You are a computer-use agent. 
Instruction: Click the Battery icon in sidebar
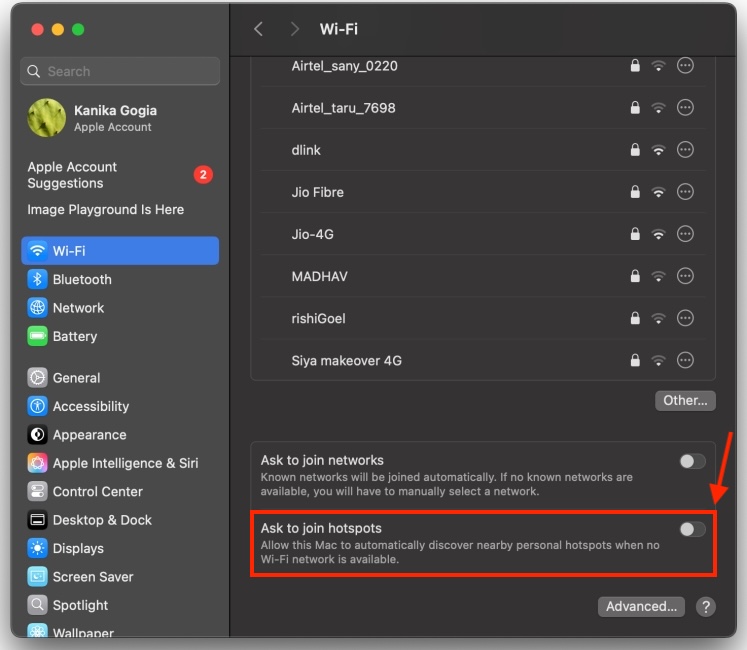(x=37, y=336)
